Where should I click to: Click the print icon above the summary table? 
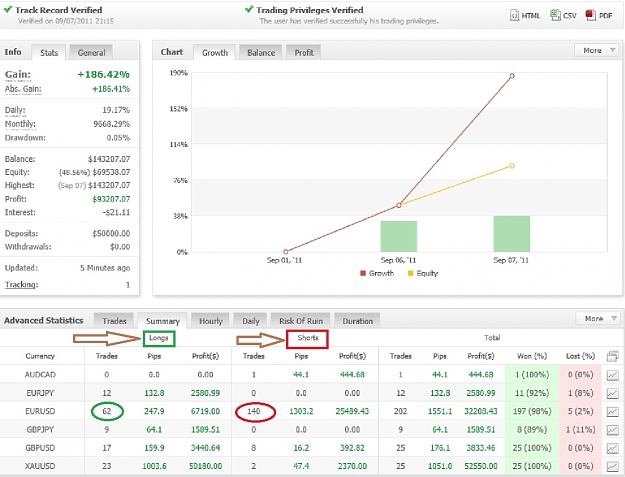(x=613, y=356)
